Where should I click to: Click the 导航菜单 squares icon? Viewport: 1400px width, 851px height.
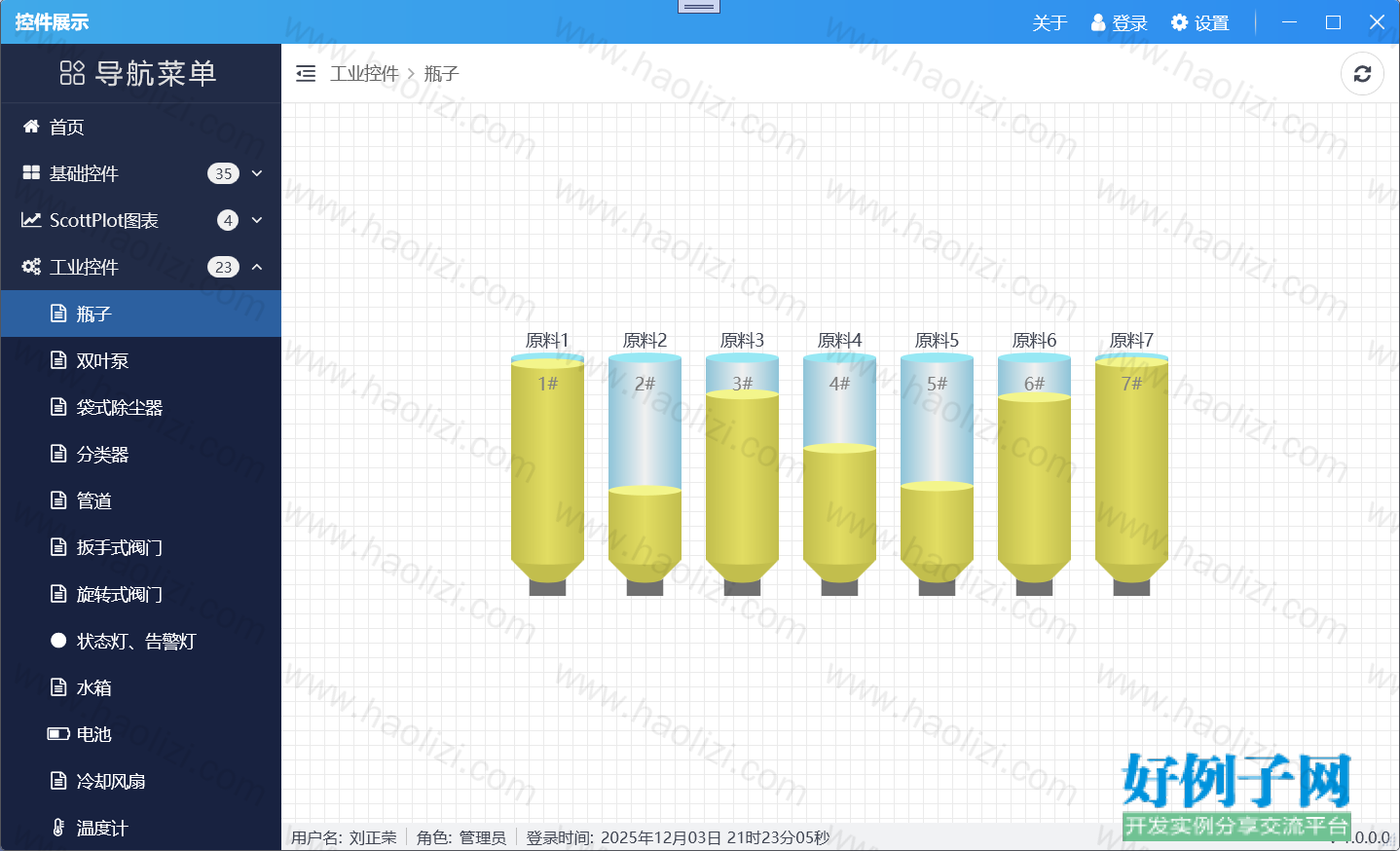[72, 73]
